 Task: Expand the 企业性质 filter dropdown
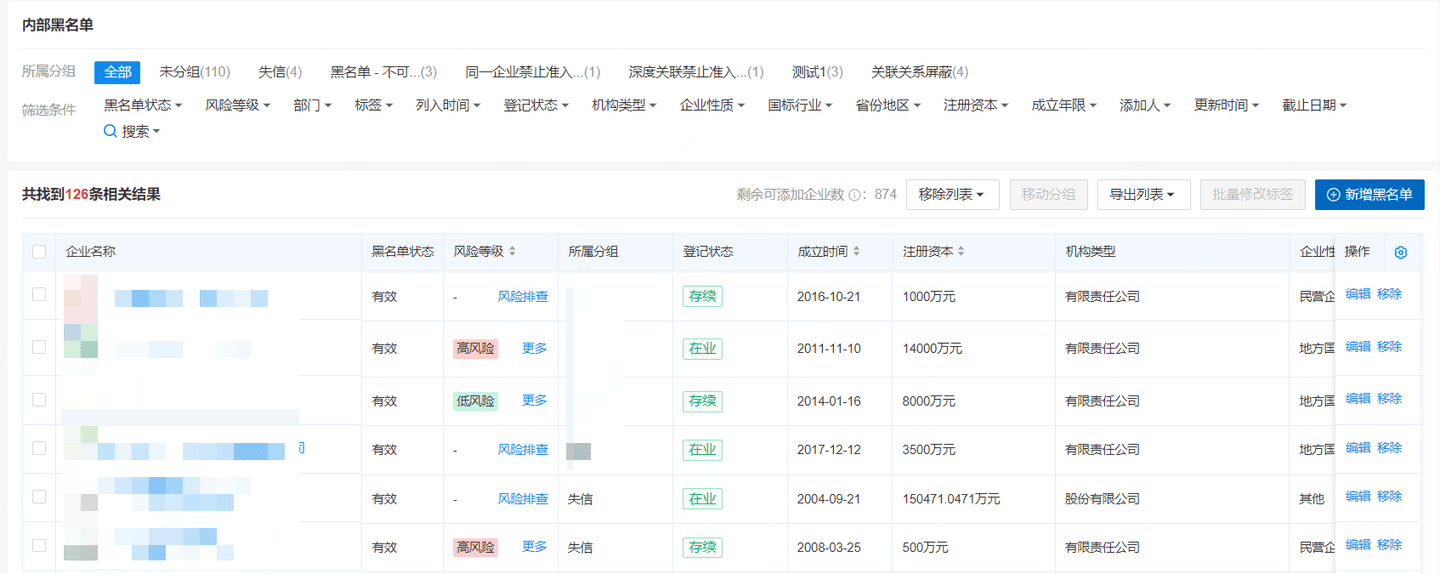712,105
